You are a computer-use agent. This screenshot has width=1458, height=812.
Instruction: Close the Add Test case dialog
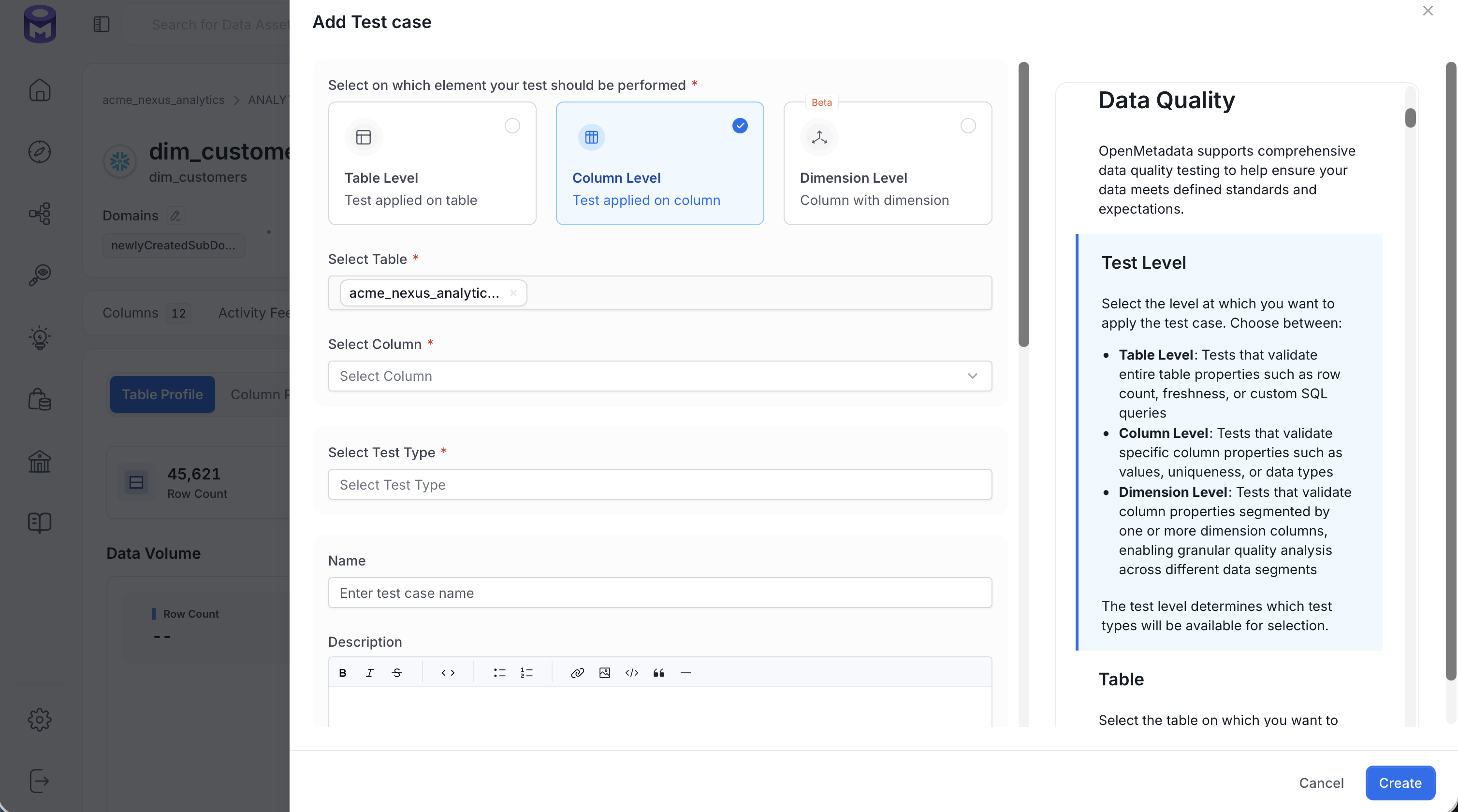pos(1428,11)
